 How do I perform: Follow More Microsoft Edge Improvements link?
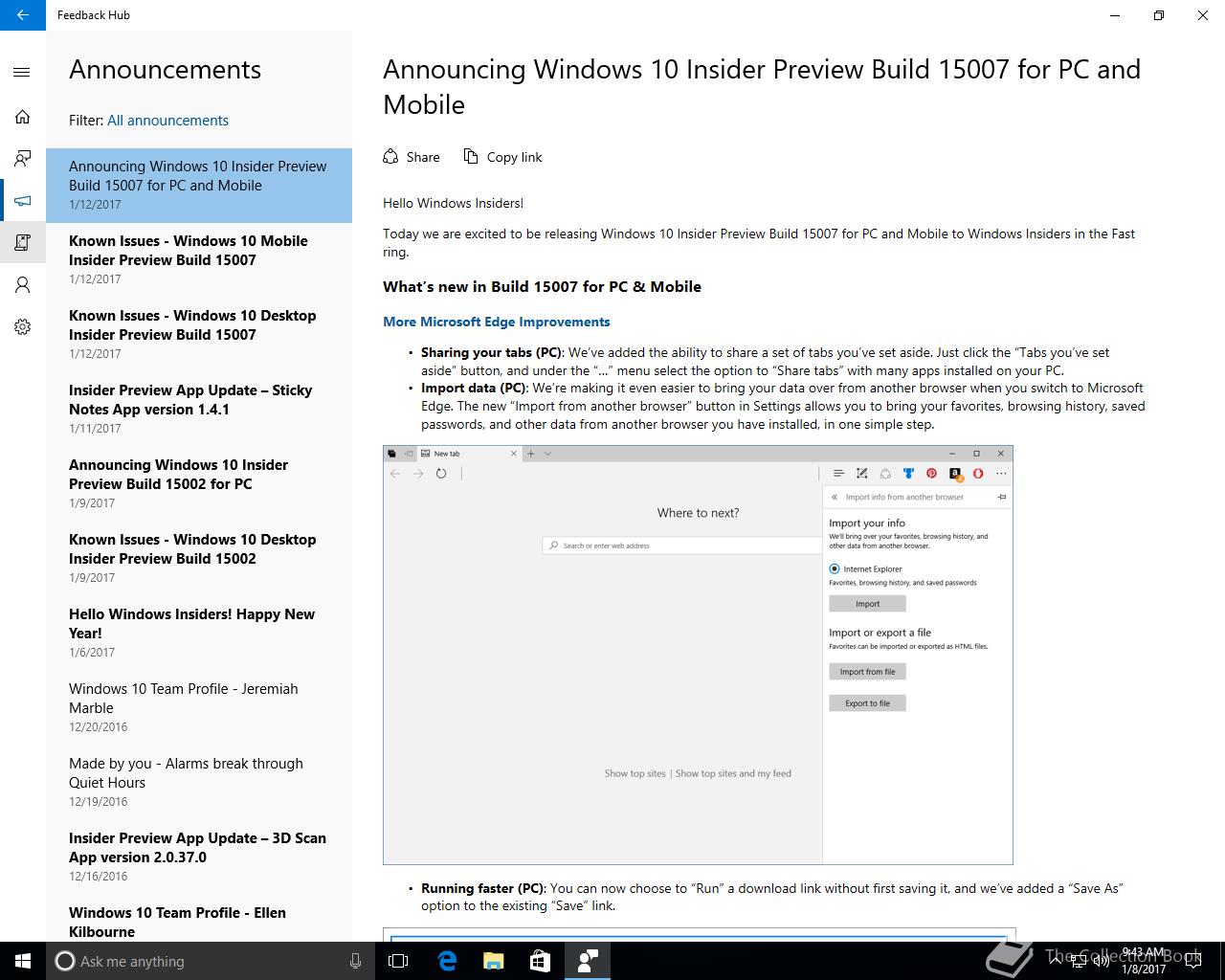[496, 323]
